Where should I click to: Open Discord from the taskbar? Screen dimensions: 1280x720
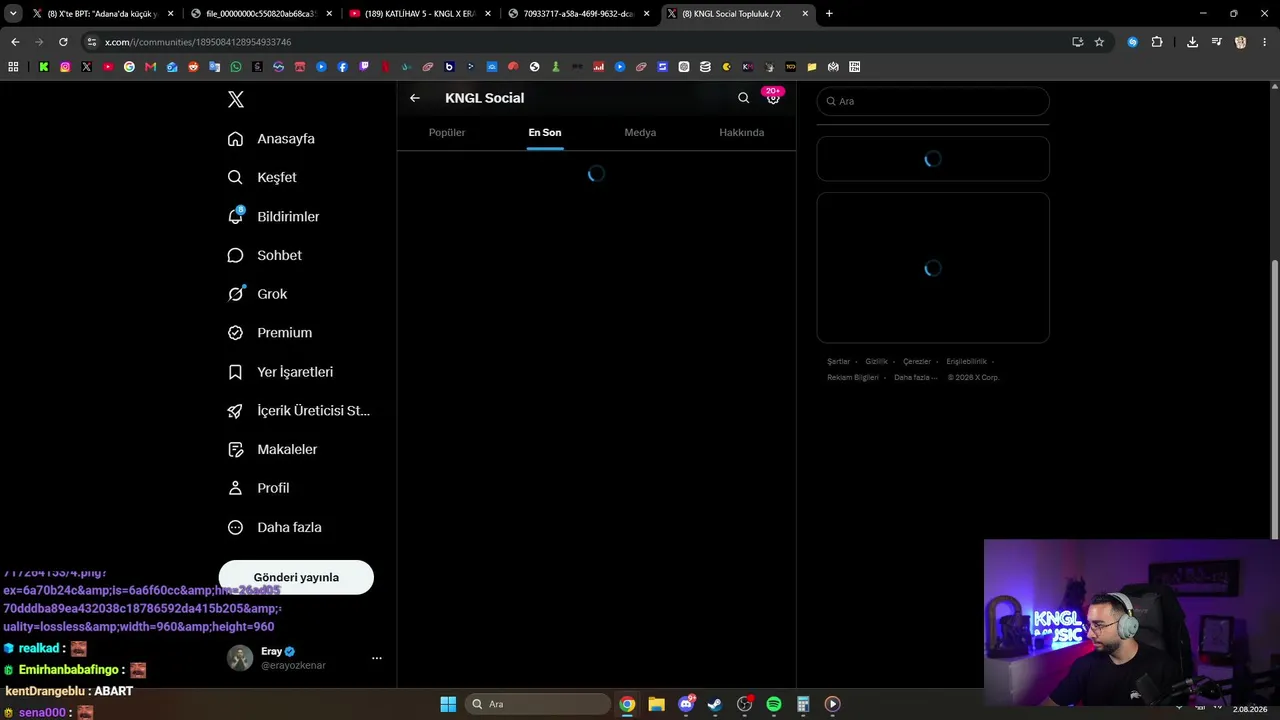(x=686, y=704)
